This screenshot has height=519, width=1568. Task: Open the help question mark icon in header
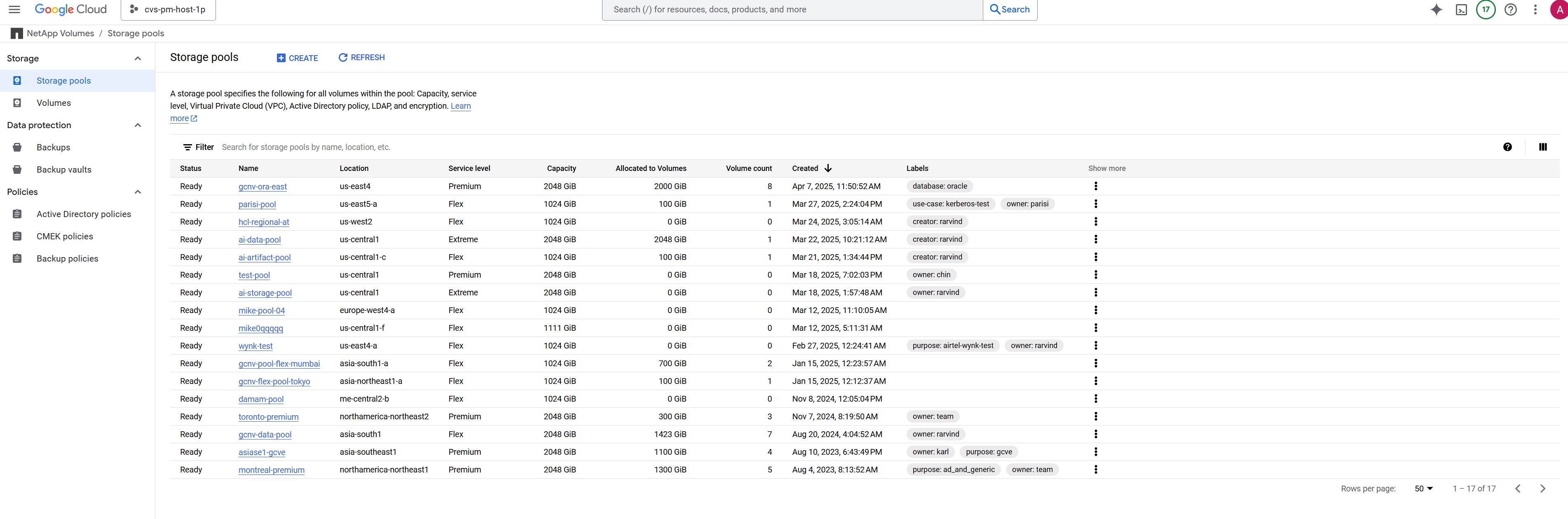point(1510,10)
